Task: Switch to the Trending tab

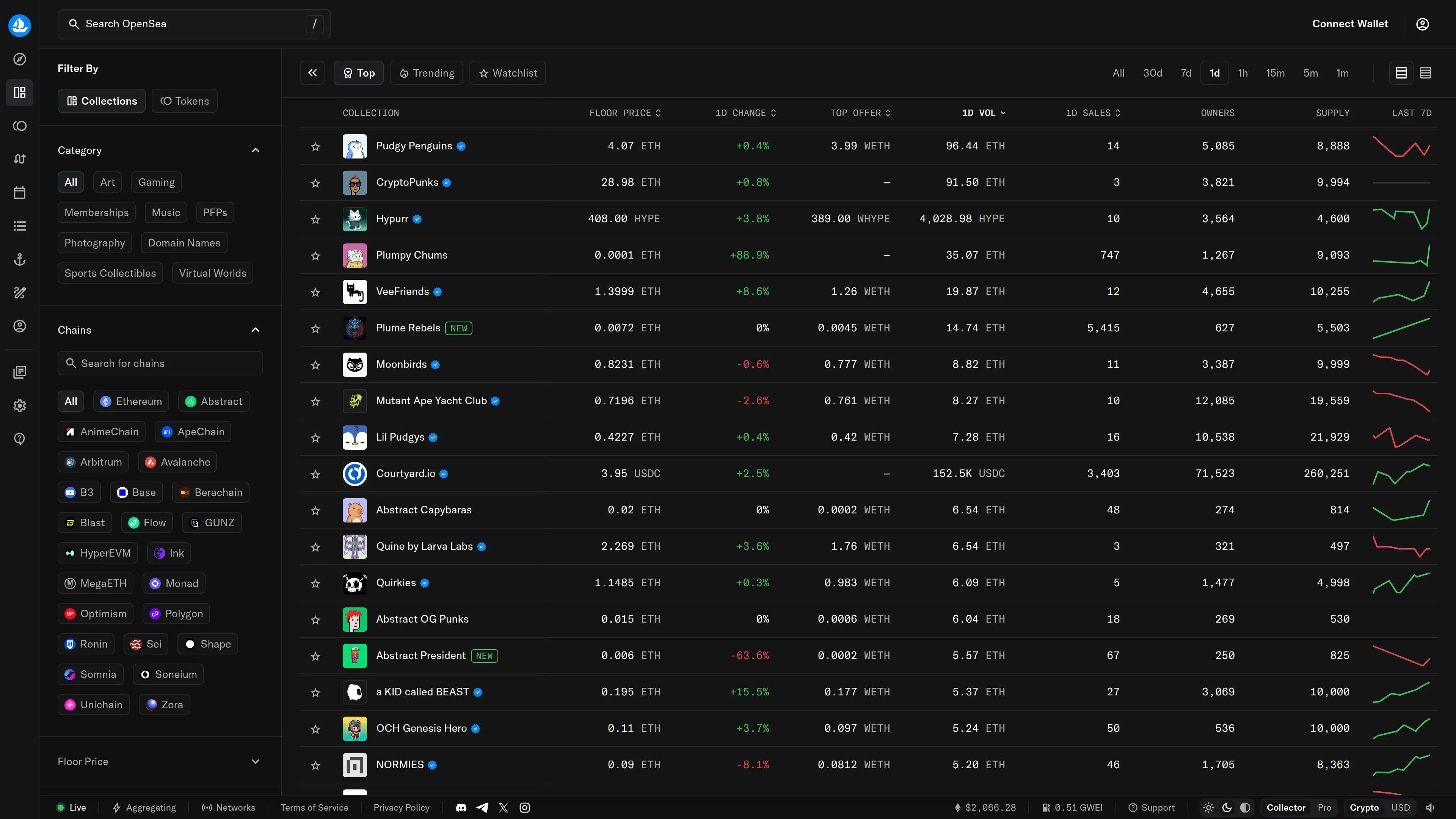Action: [427, 72]
